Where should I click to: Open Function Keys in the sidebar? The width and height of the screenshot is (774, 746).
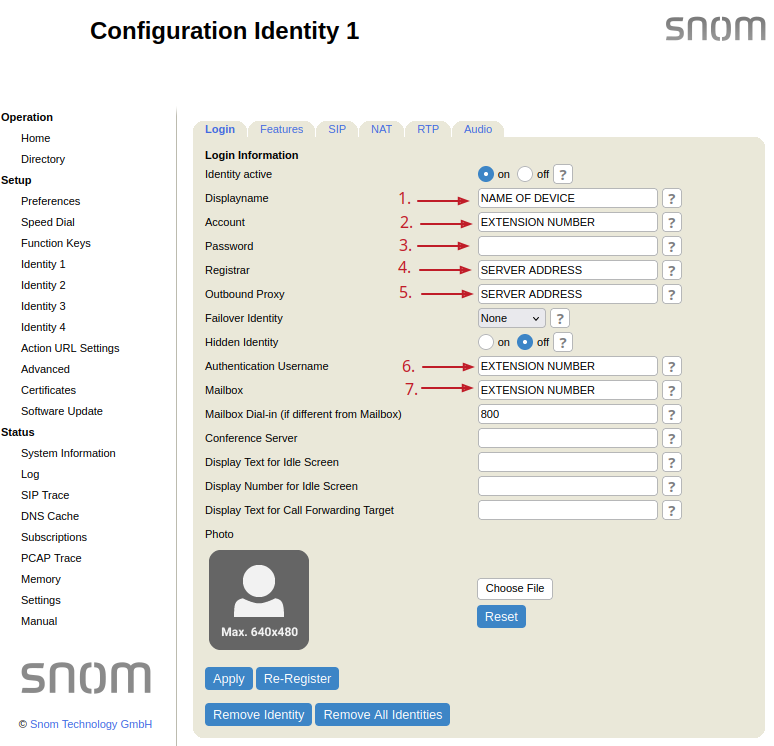tap(56, 243)
